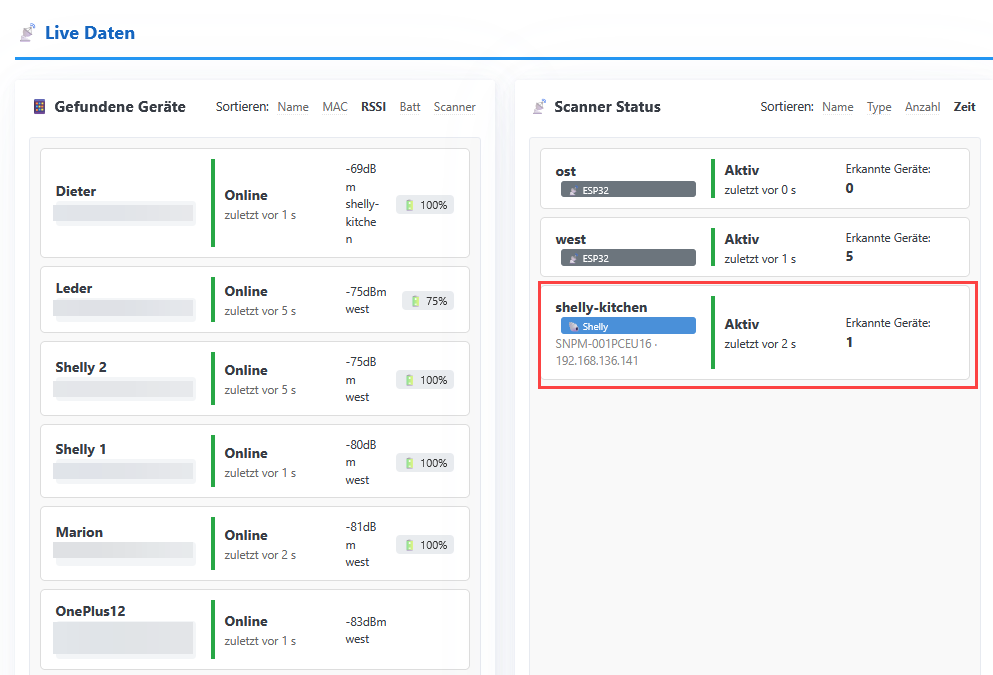Viewport: 993px width, 675px height.
Task: Click Leder's 75% battery badge
Action: point(428,301)
